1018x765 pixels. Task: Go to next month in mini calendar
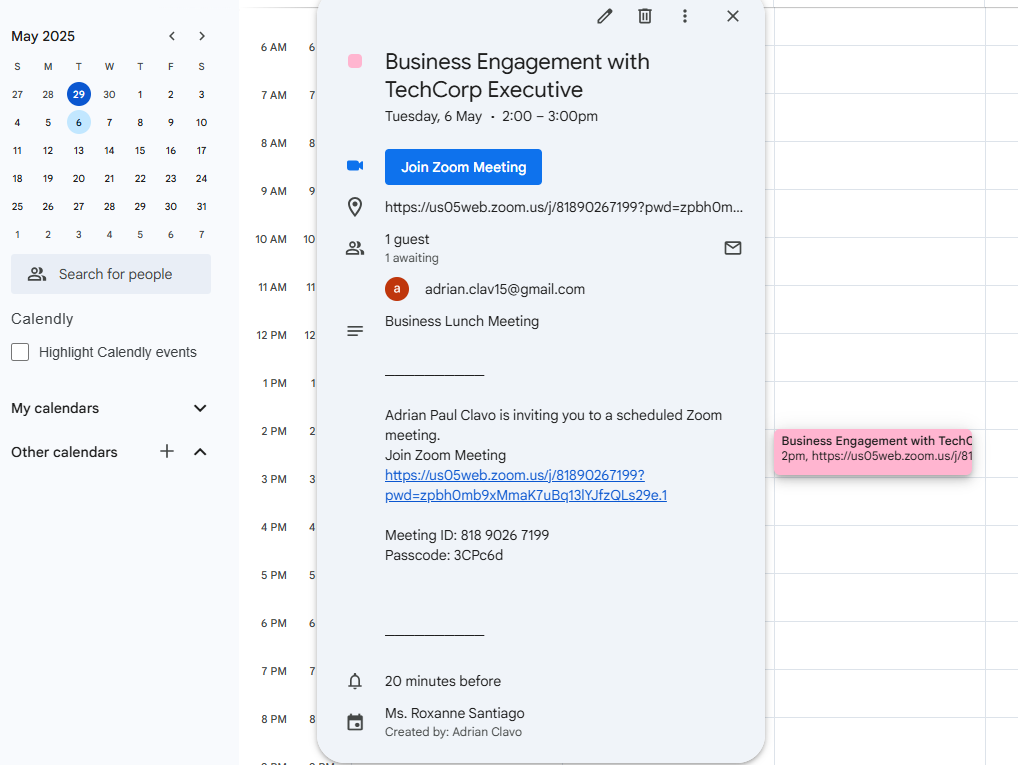[x=202, y=36]
